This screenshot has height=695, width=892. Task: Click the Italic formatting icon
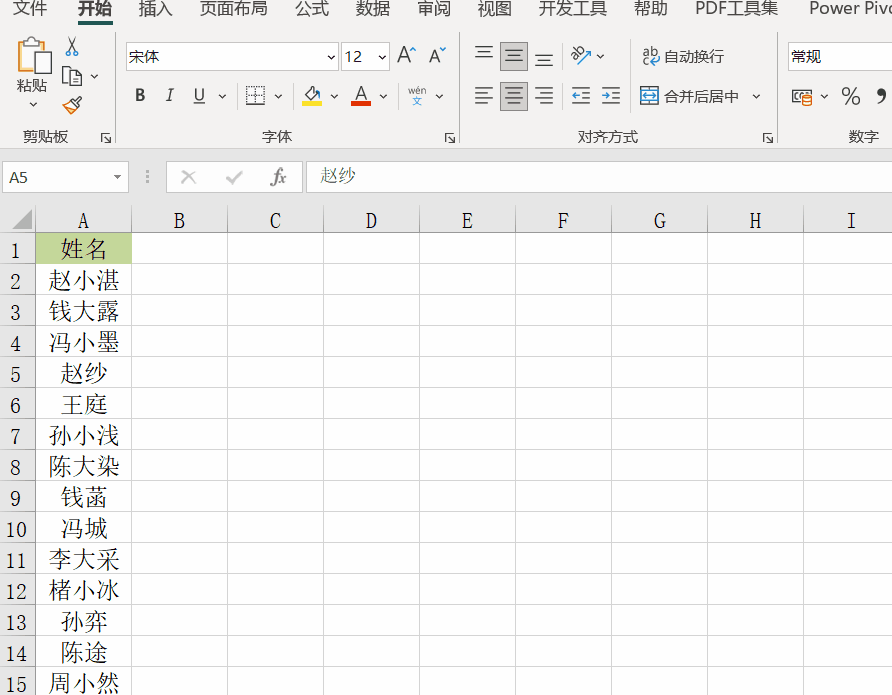(x=170, y=95)
